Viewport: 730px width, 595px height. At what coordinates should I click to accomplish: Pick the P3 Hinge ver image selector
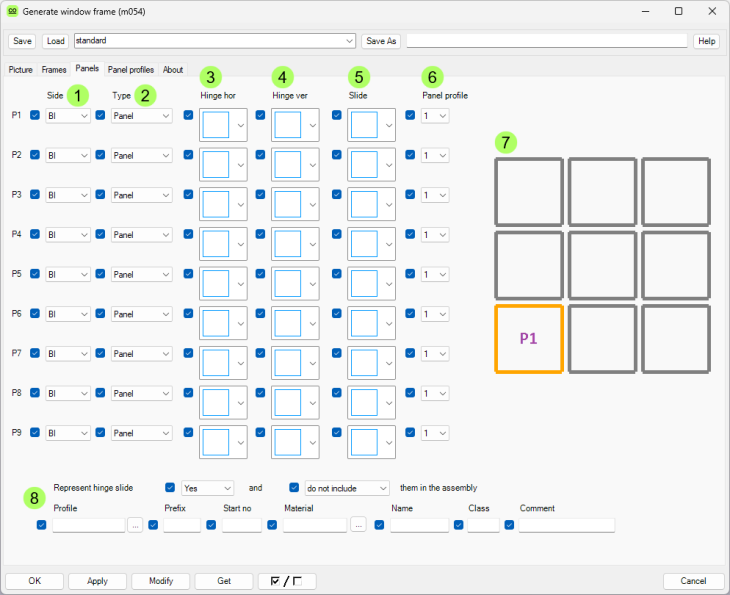(x=295, y=204)
